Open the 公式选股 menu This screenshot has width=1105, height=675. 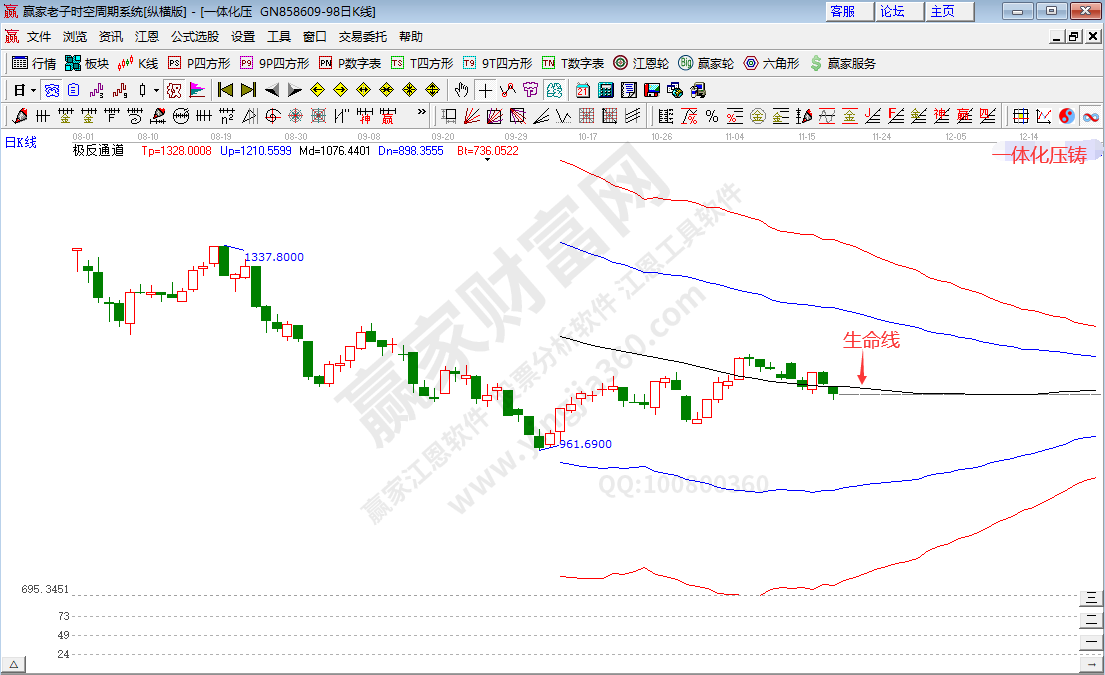[x=194, y=36]
